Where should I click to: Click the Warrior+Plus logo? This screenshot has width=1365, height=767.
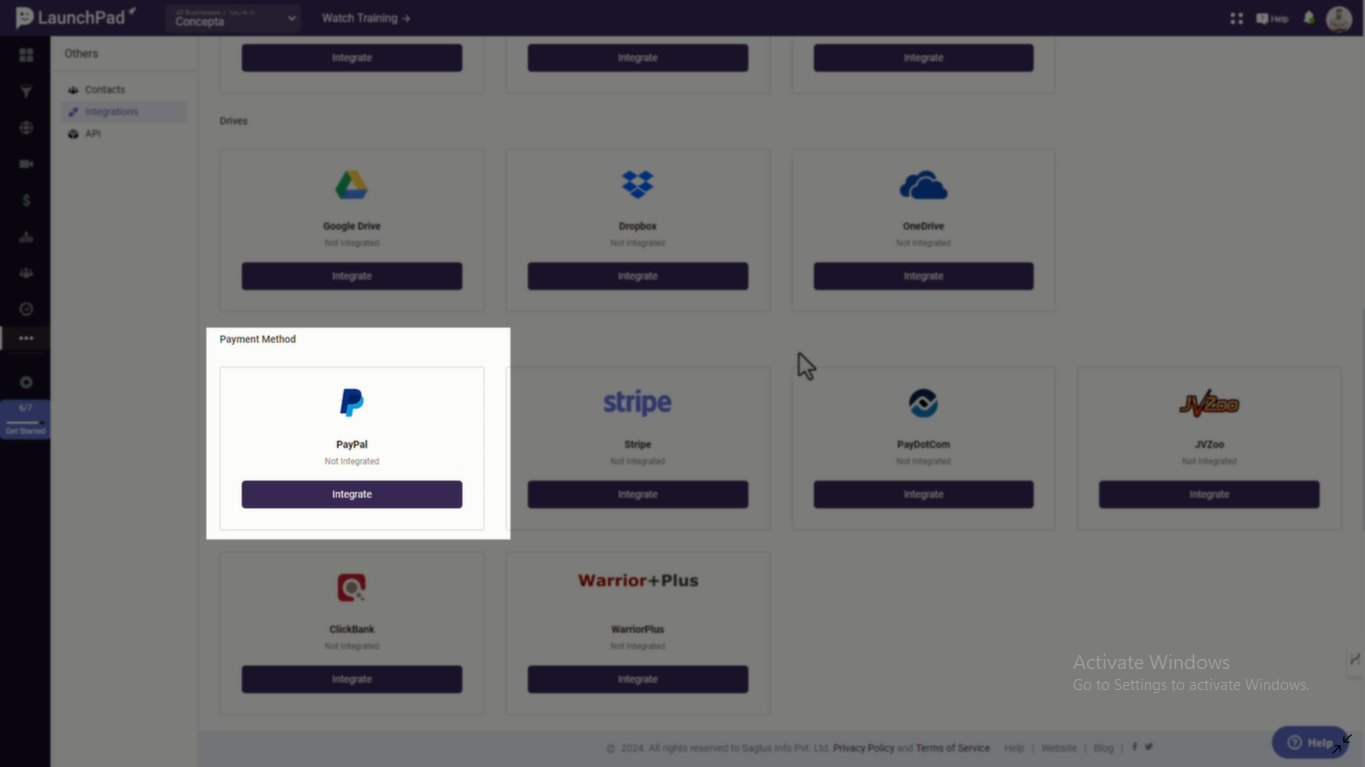tap(638, 580)
